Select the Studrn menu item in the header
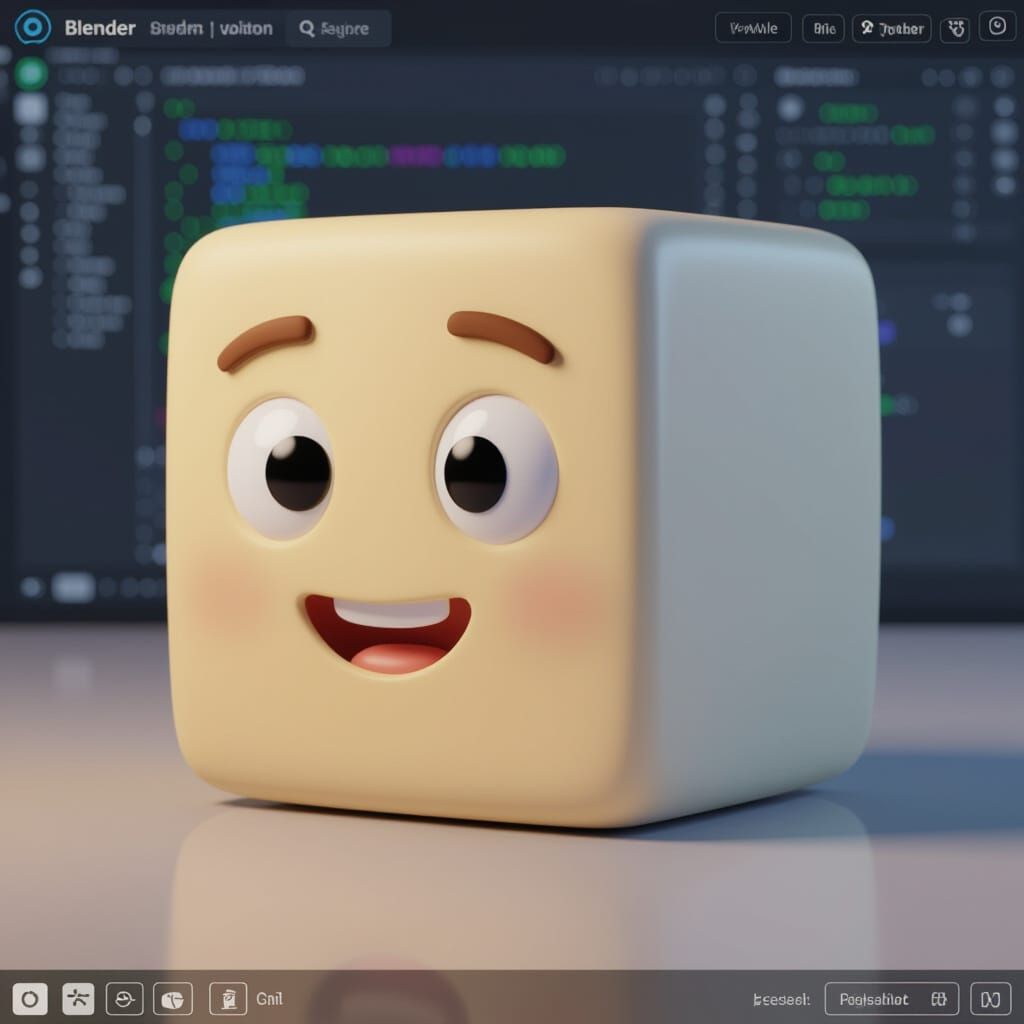 tap(176, 28)
